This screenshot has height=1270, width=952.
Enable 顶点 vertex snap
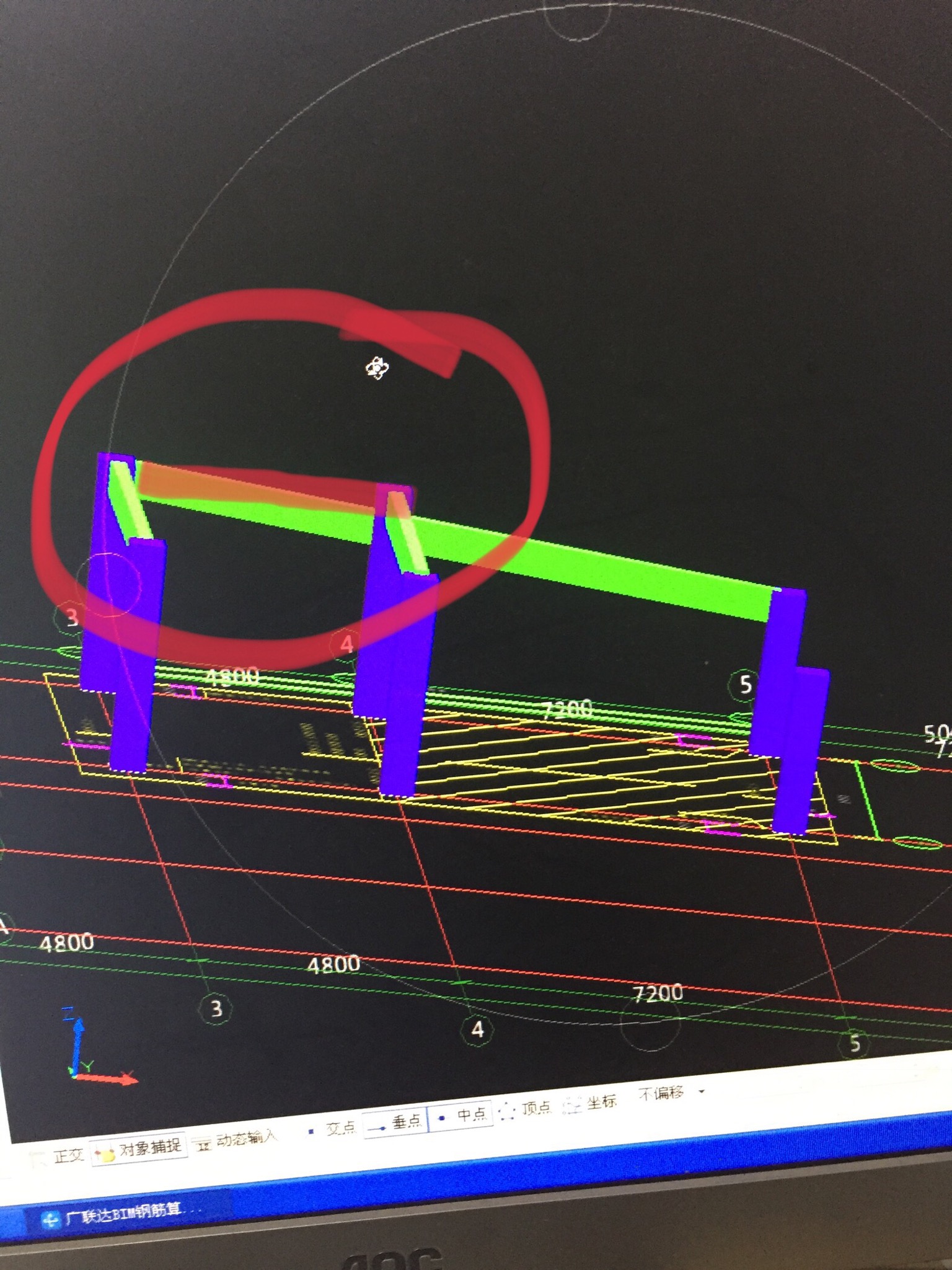526,1109
